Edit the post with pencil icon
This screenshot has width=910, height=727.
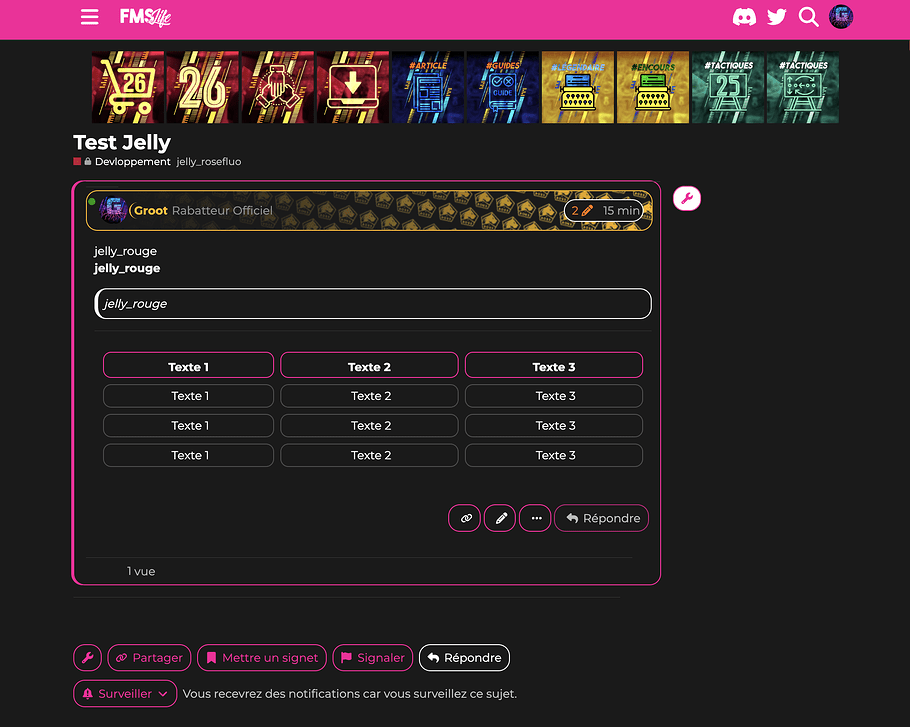[x=500, y=518]
